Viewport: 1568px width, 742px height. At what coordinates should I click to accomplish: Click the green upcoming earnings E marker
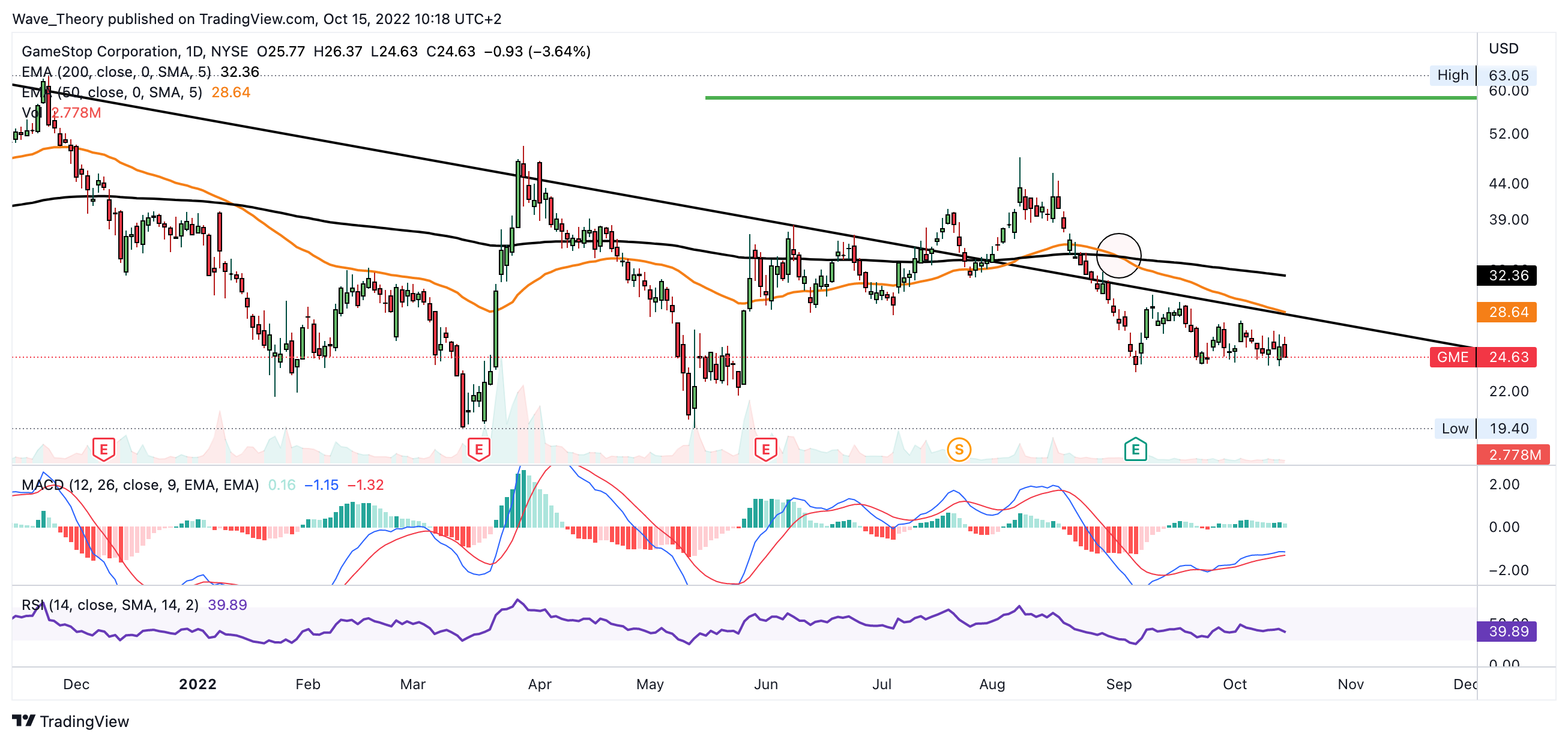click(1135, 449)
